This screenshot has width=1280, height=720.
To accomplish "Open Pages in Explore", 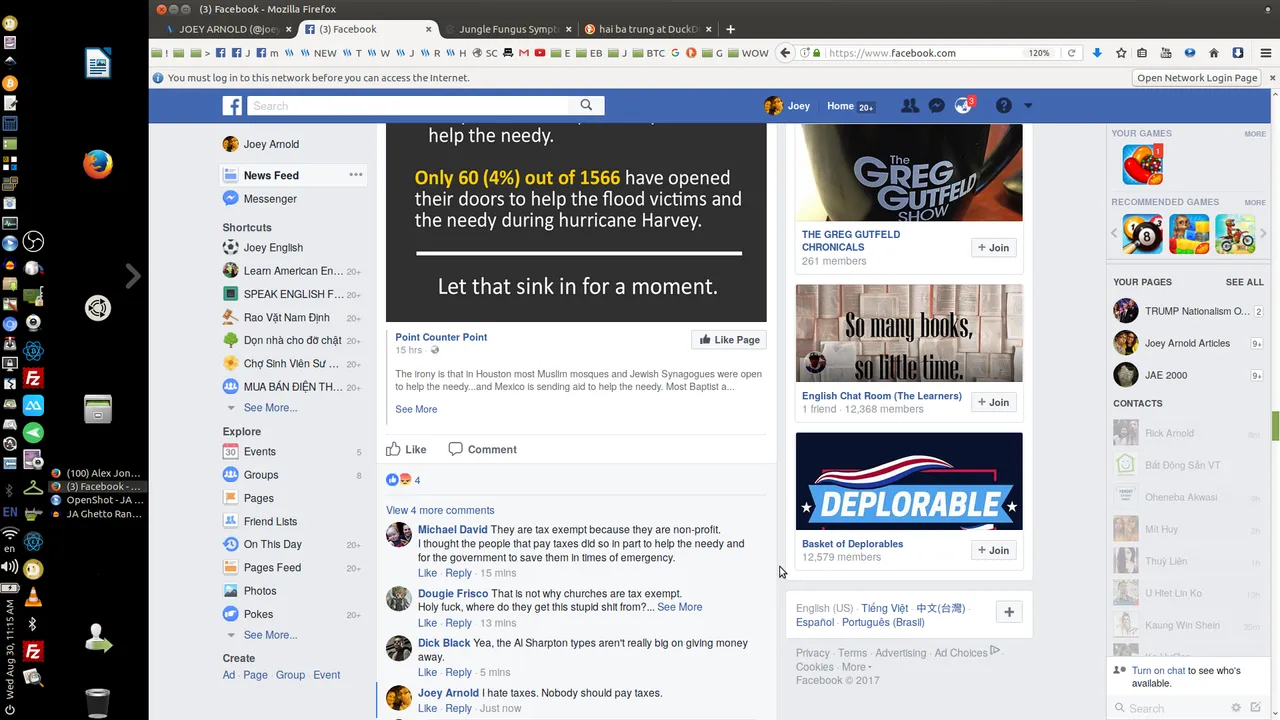I will pyautogui.click(x=258, y=498).
